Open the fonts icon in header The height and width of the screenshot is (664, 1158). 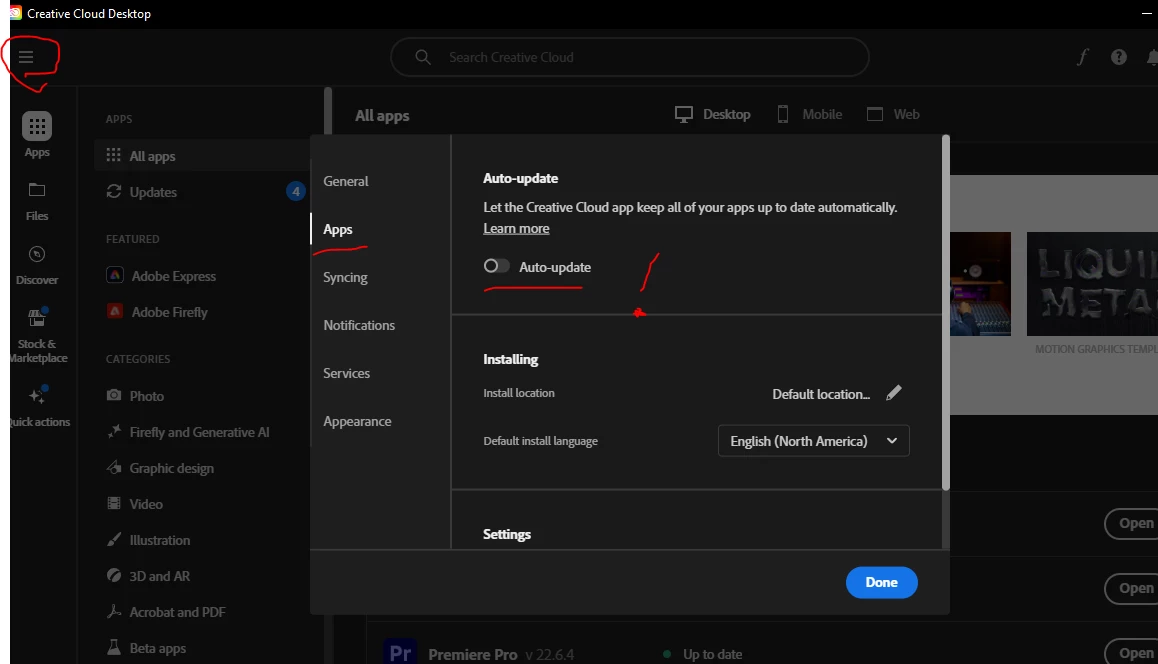tap(1083, 57)
